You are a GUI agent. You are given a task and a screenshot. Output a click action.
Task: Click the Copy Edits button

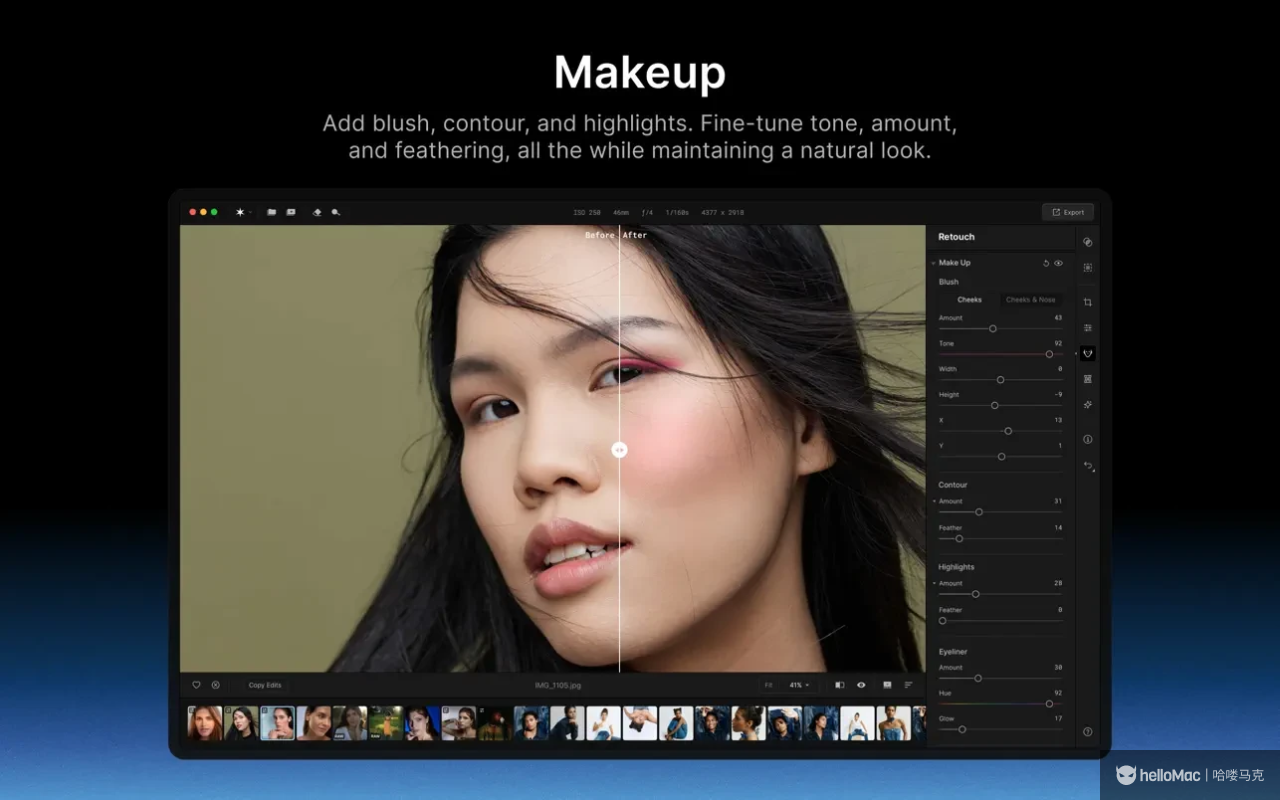pyautogui.click(x=265, y=685)
